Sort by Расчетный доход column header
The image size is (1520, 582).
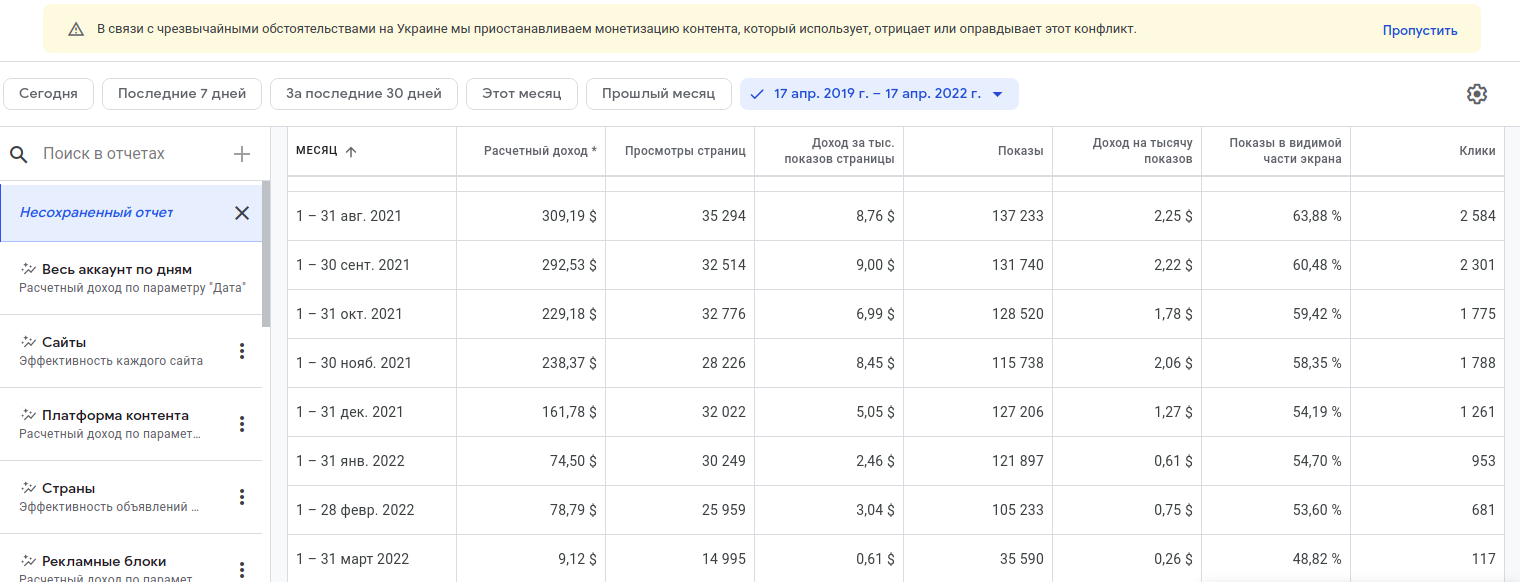[x=540, y=151]
